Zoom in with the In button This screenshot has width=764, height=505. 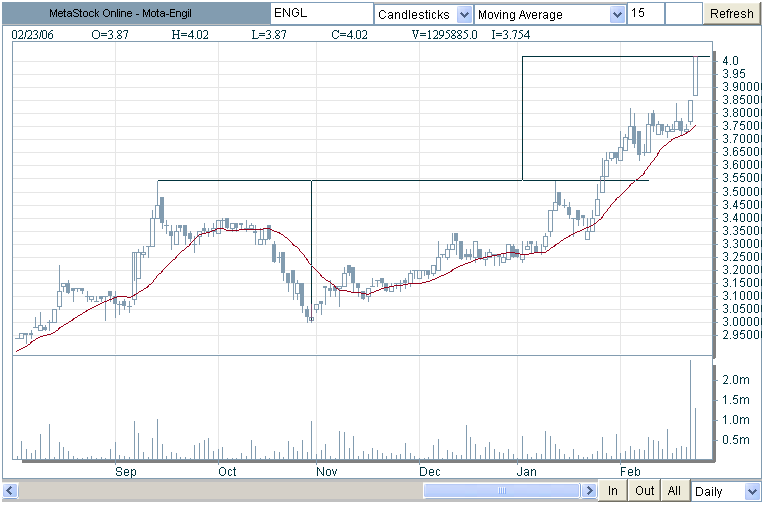[x=614, y=491]
